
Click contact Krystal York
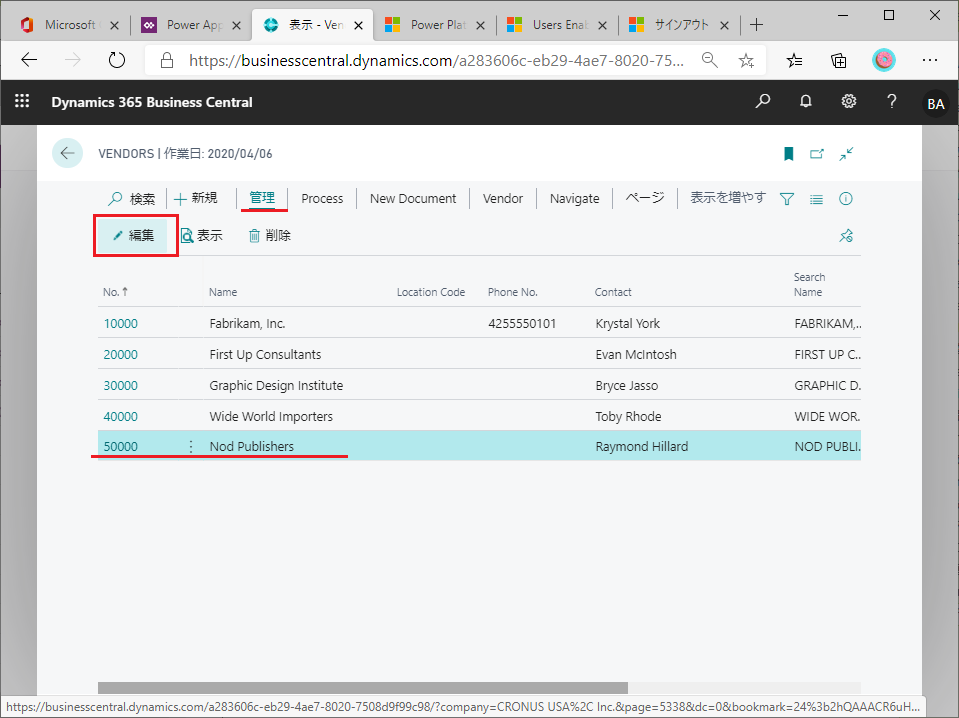pos(628,324)
